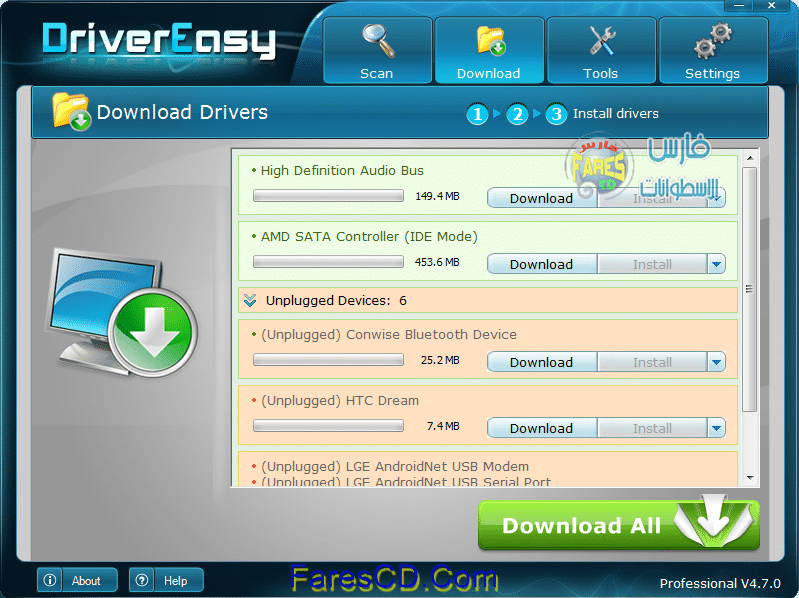Click the 453.6 MB size label
799x598 pixels.
(437, 262)
